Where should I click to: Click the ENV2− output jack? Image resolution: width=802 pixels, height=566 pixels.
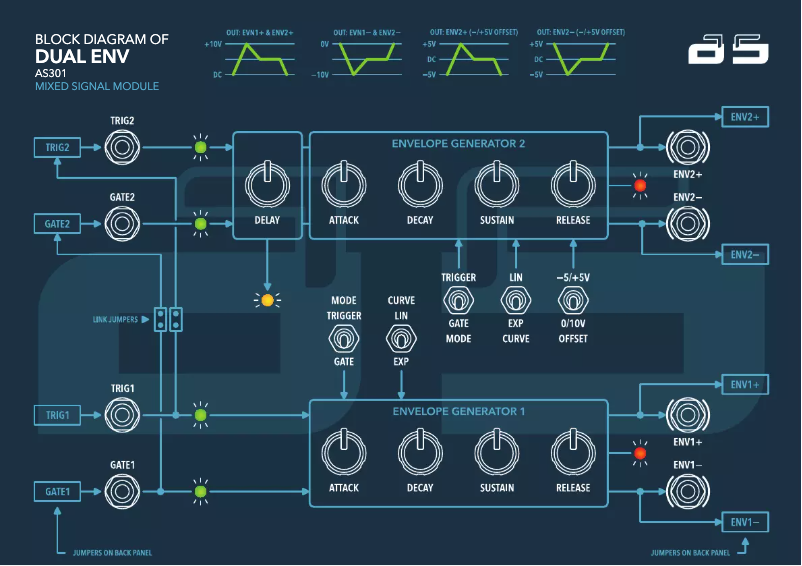coord(685,223)
